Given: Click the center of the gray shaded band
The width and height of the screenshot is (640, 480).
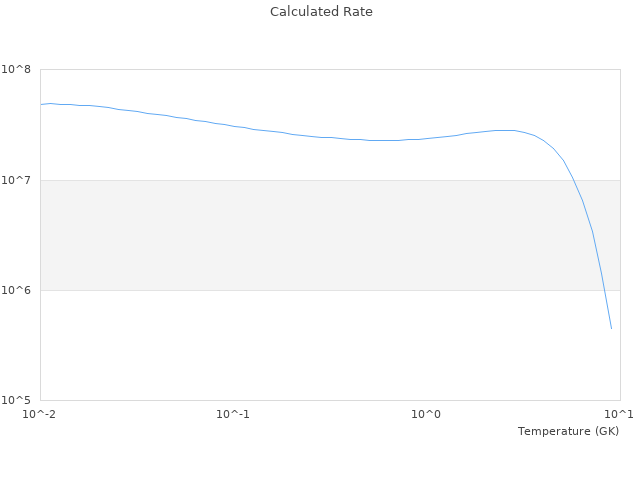Looking at the screenshot, I should 330,235.
